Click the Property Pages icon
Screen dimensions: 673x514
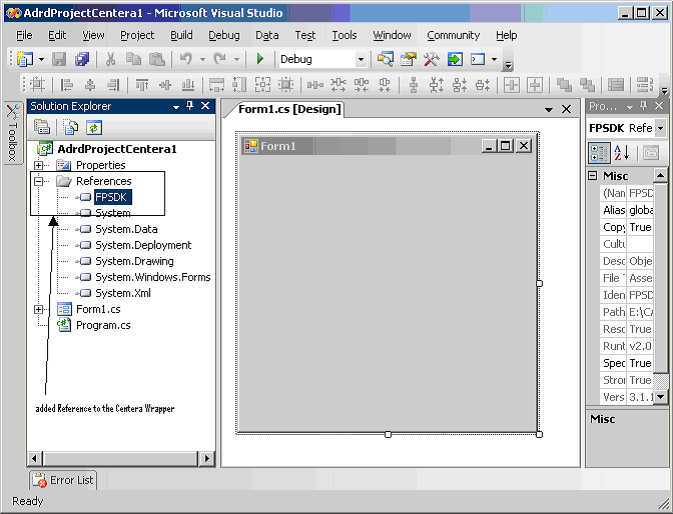[651, 153]
